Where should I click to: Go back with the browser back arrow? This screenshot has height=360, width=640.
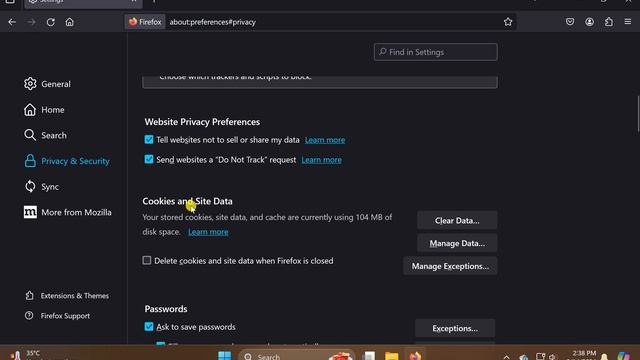(12, 22)
